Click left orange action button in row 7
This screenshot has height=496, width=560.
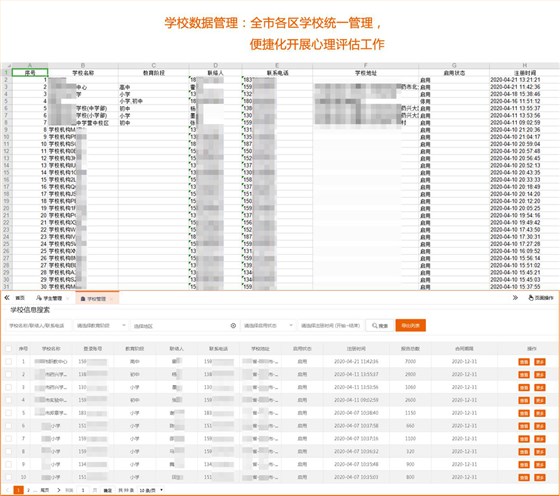[x=524, y=439]
